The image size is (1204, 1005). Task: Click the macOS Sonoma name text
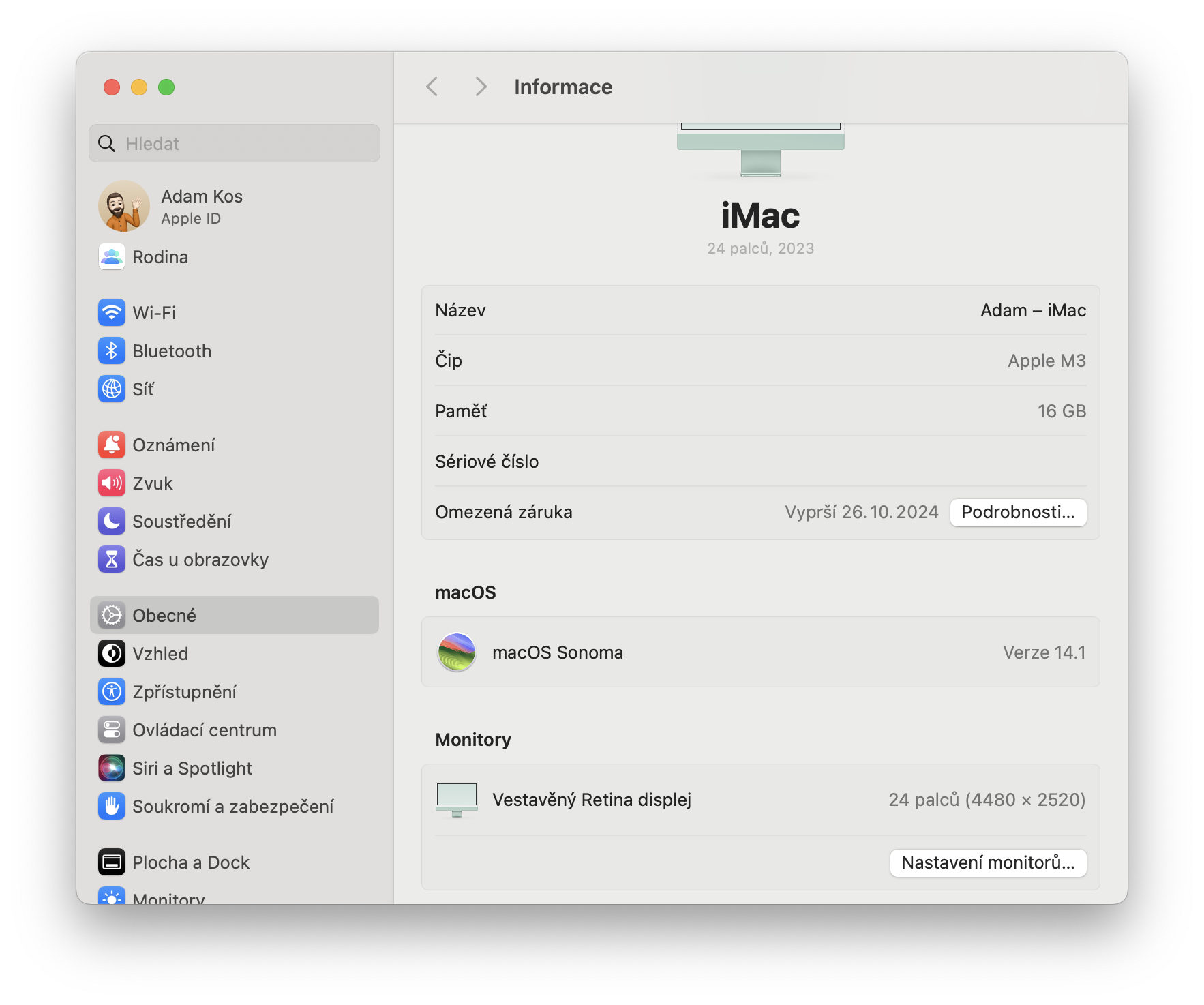click(x=558, y=652)
